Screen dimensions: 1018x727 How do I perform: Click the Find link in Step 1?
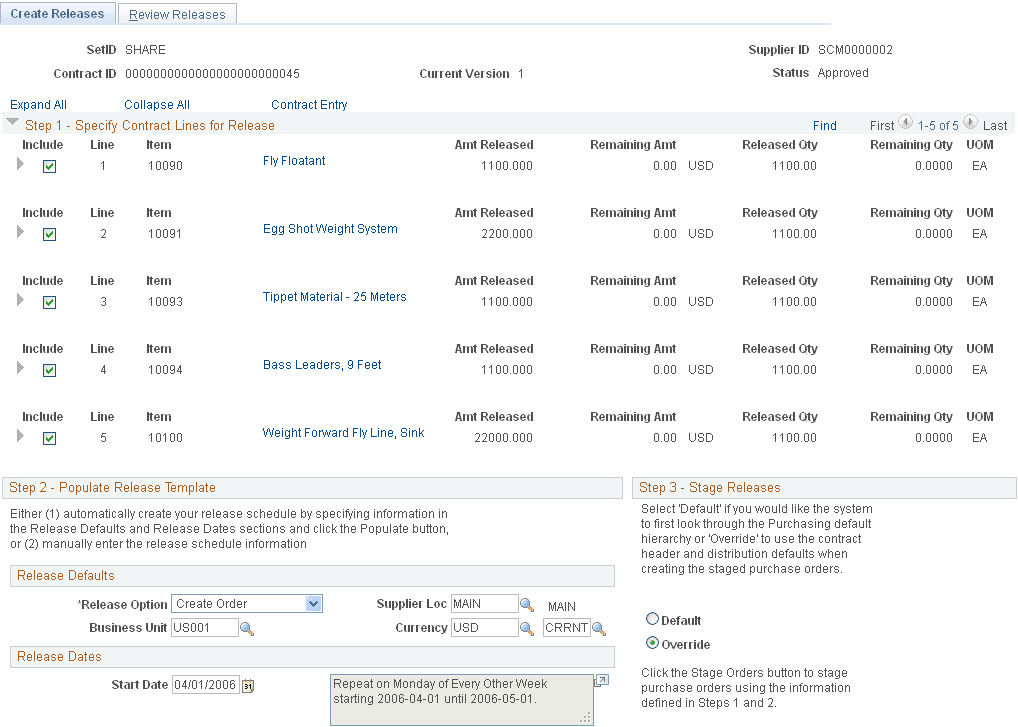pyautogui.click(x=824, y=125)
